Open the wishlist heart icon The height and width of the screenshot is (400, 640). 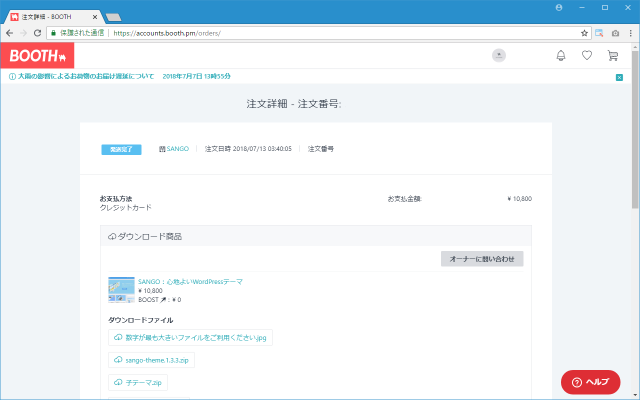pyautogui.click(x=587, y=56)
